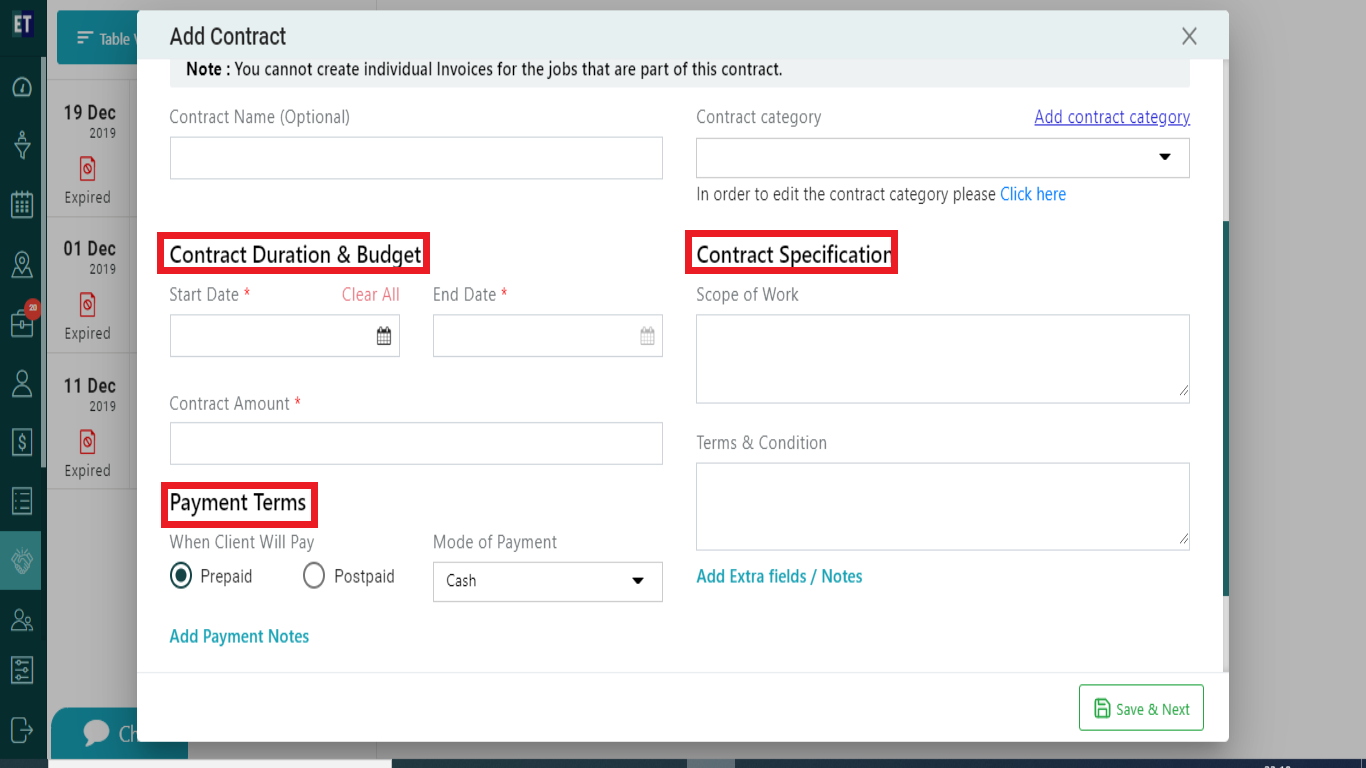The width and height of the screenshot is (1366, 768).
Task: Click the Scope of Work text area
Action: click(x=943, y=359)
